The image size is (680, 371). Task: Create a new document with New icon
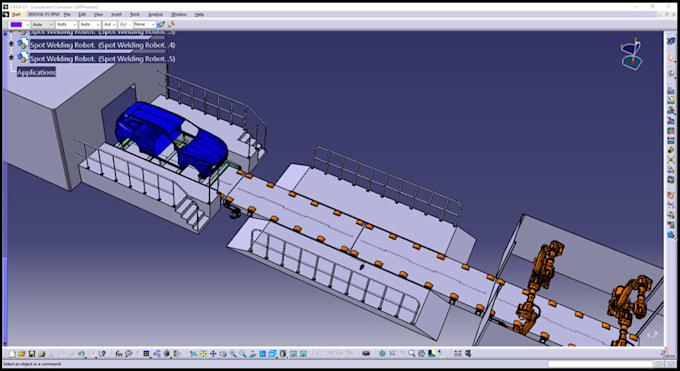pos(12,354)
